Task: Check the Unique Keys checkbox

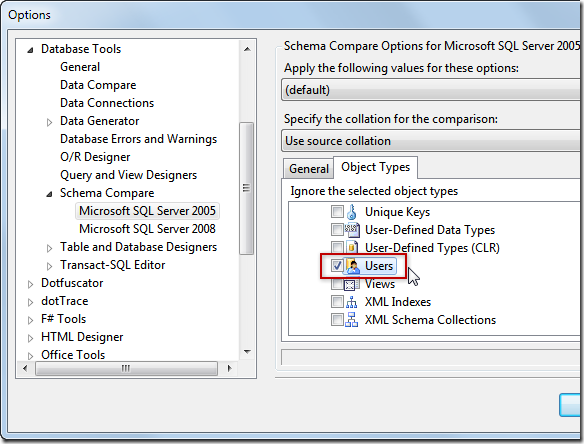Action: pos(337,212)
